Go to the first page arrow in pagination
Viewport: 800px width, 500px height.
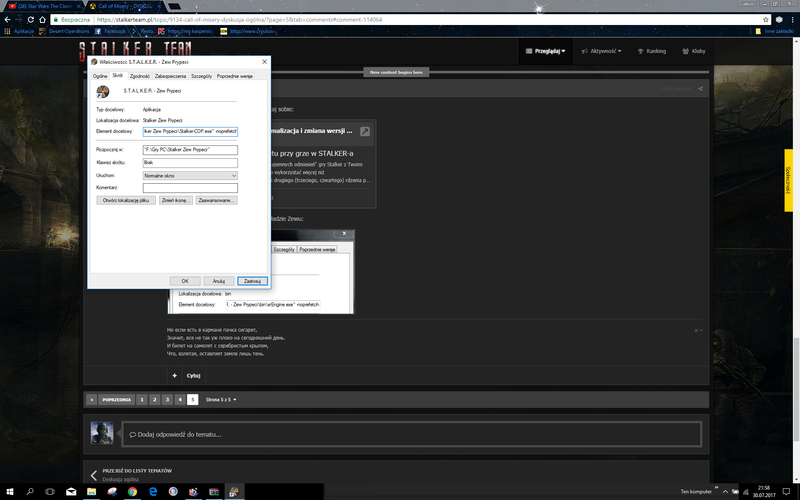91,399
